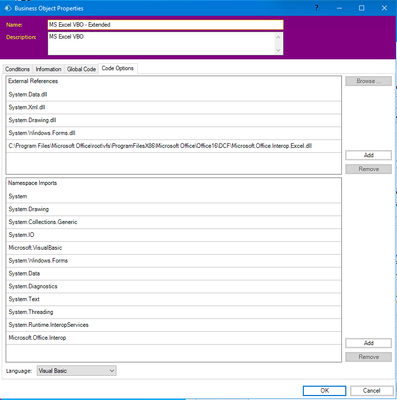Screen dimensions: 397x400
Task: Click the External References header
Action: point(33,81)
